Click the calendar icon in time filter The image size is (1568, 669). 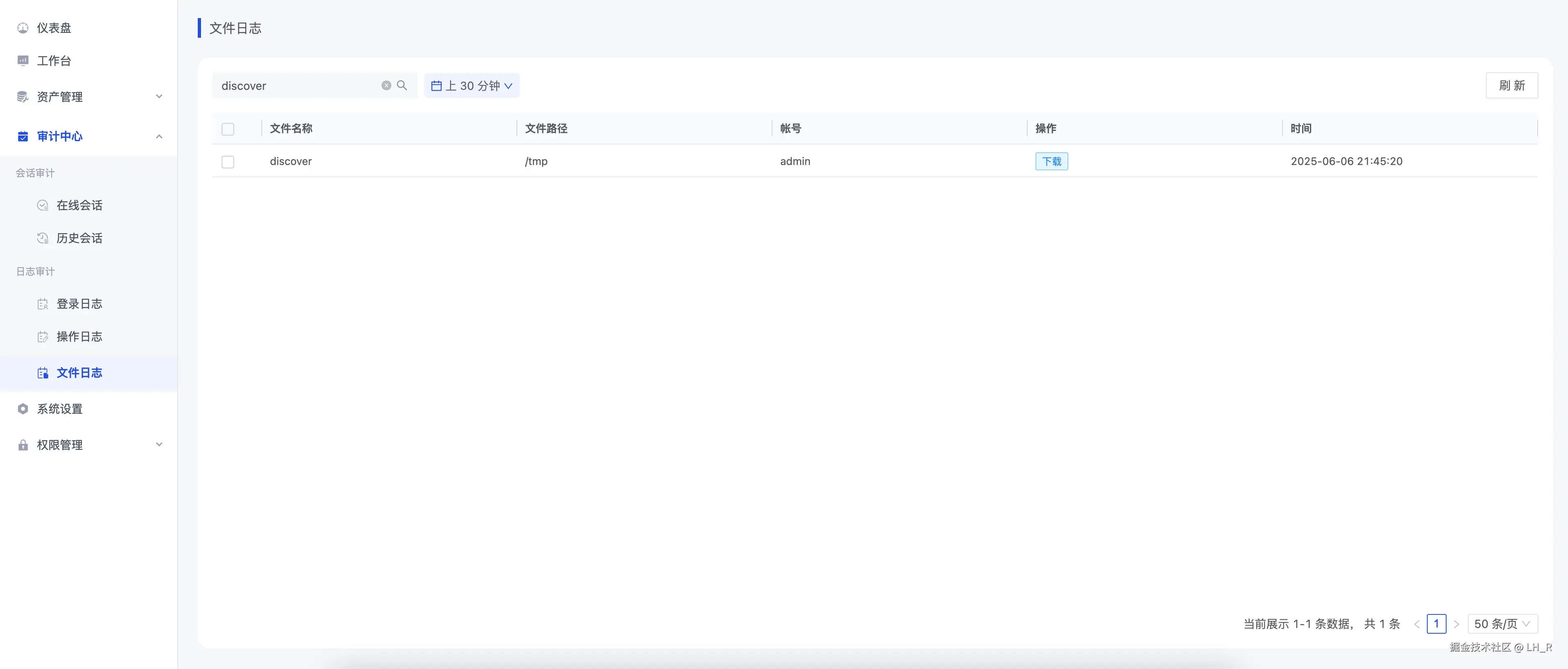[436, 86]
